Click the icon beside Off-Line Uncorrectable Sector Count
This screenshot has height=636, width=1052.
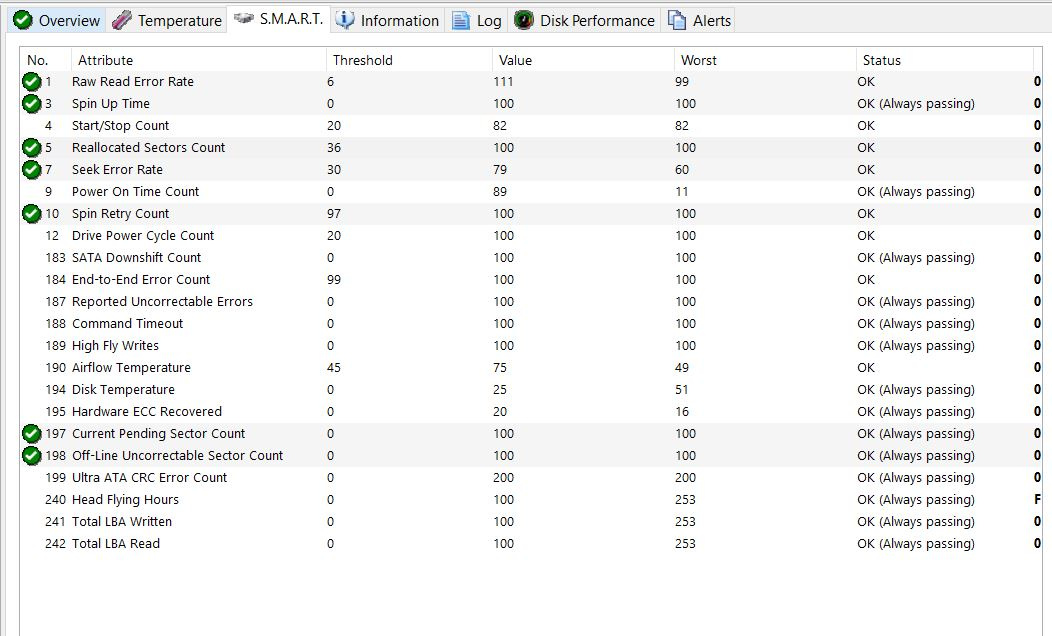click(30, 456)
